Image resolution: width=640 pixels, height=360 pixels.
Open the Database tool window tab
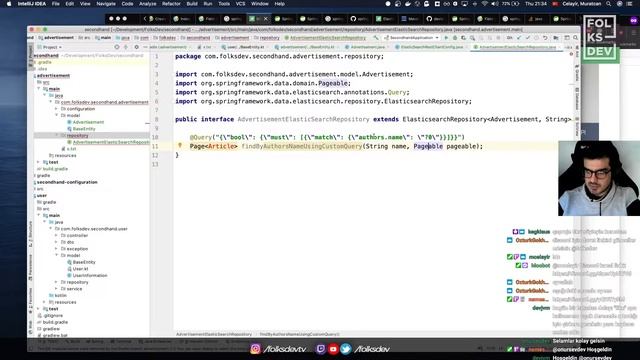(x=577, y=99)
